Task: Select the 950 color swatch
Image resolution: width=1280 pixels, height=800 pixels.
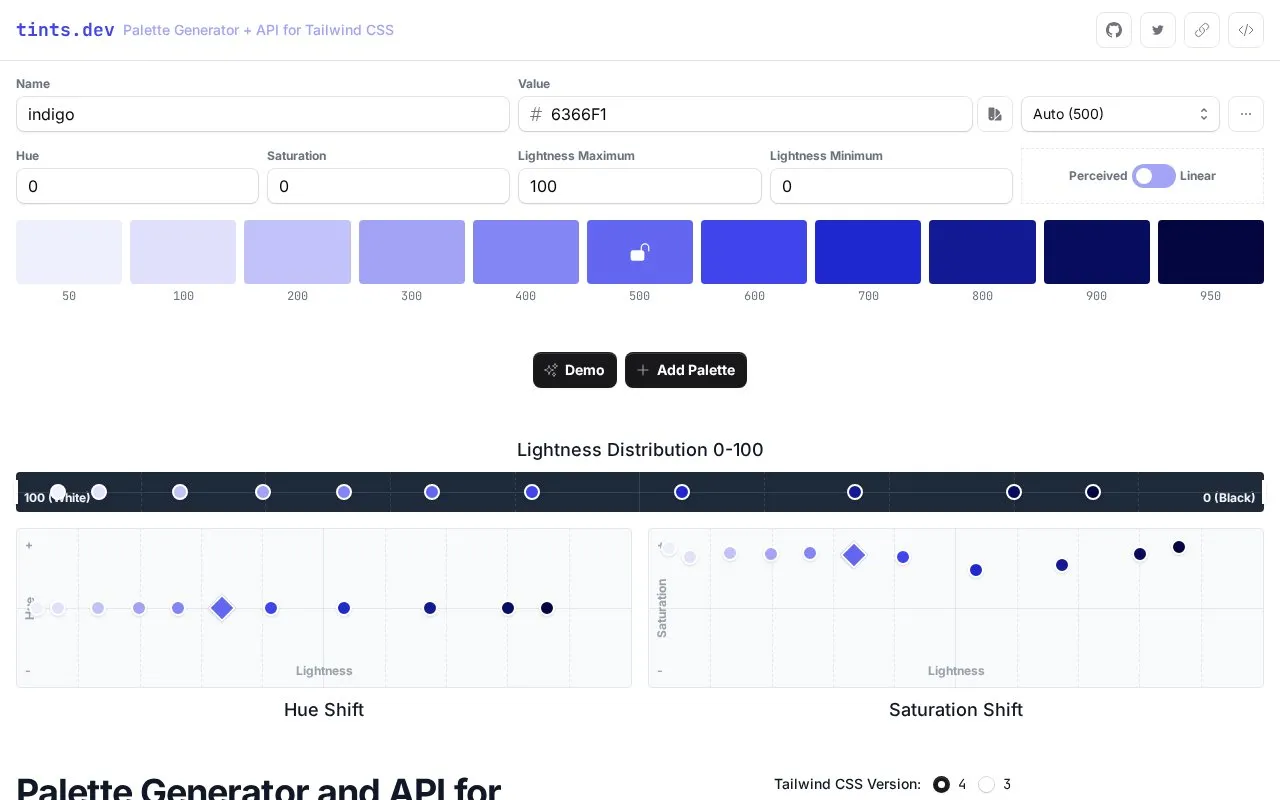Action: (x=1211, y=252)
